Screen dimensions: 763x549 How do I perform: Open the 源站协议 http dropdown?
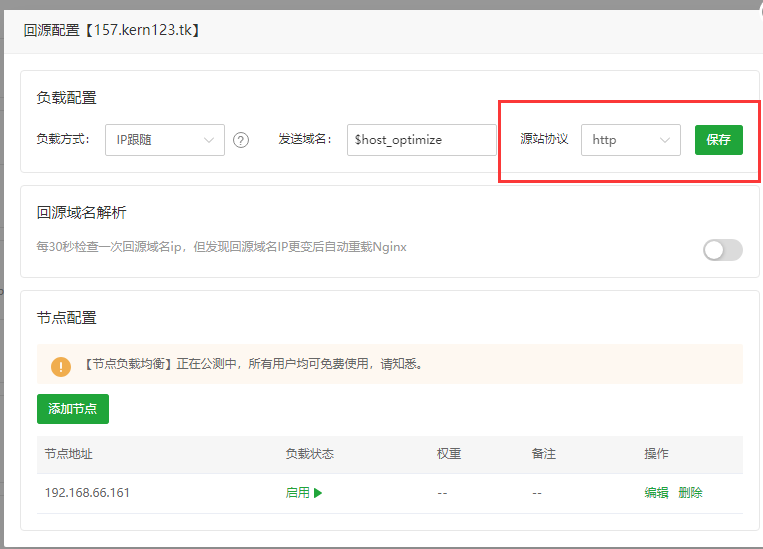631,140
